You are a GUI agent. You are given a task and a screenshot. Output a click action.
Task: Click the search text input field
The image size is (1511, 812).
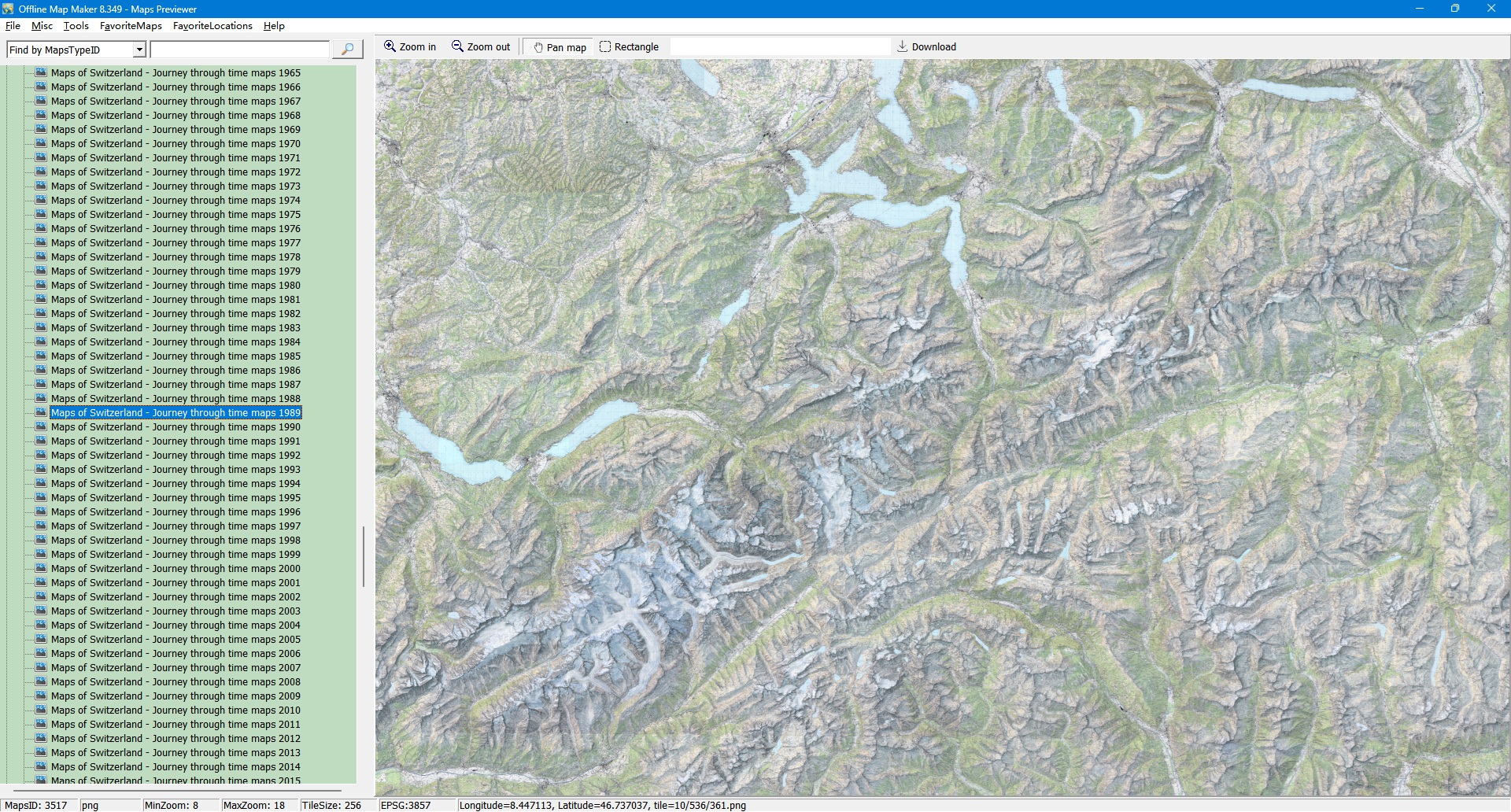pyautogui.click(x=239, y=50)
